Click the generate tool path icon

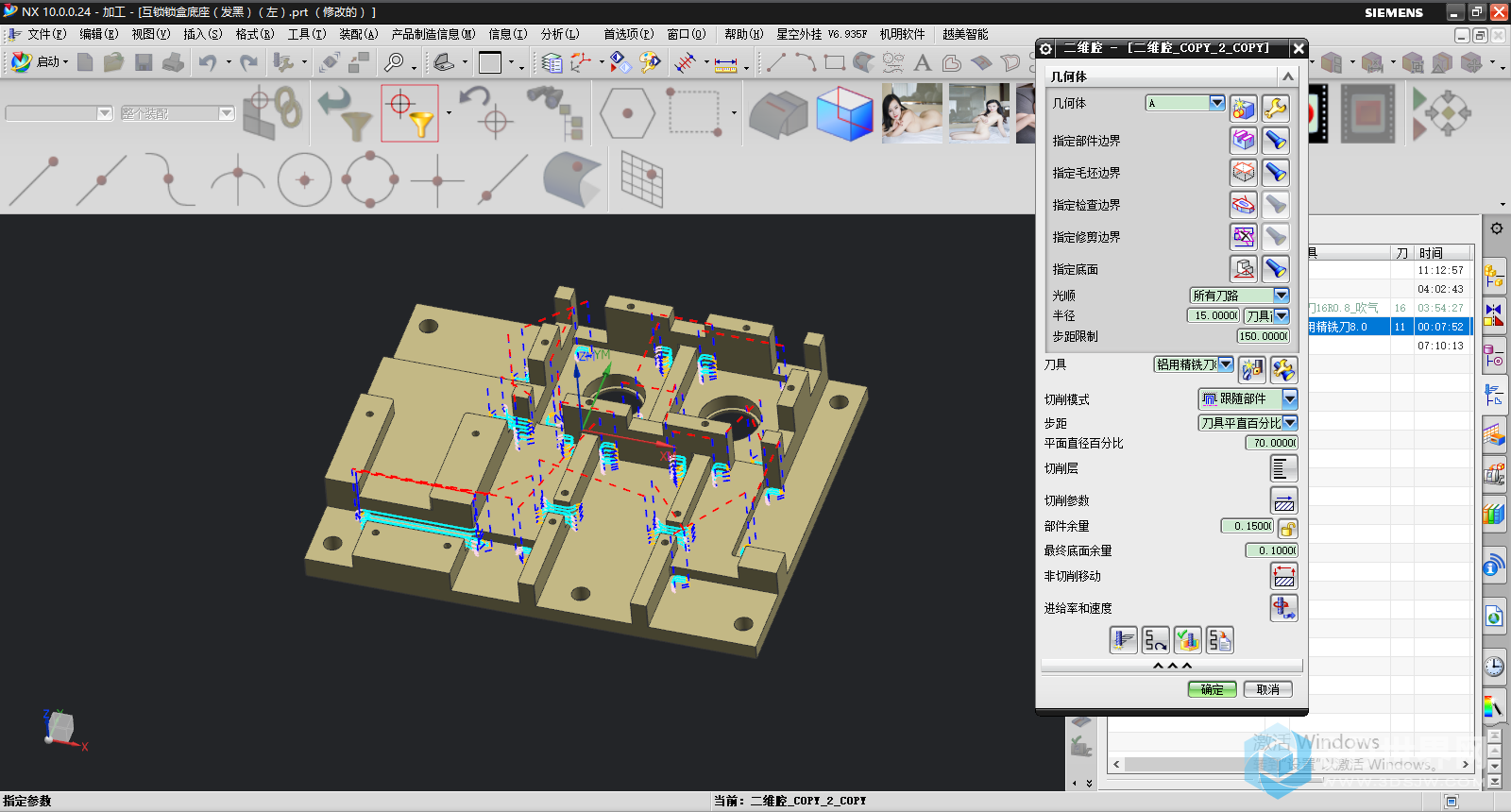click(1123, 640)
